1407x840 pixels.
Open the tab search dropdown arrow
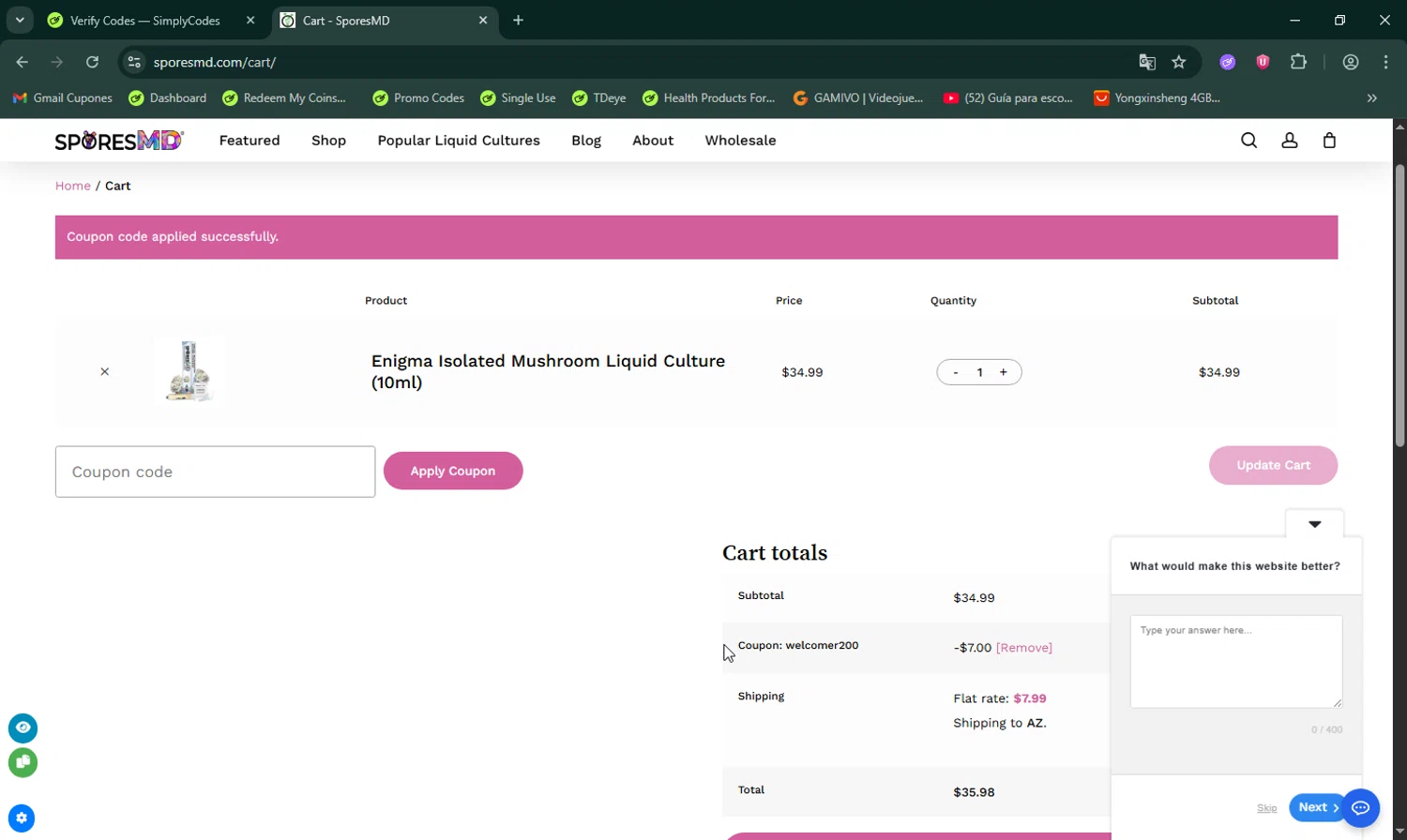click(20, 20)
